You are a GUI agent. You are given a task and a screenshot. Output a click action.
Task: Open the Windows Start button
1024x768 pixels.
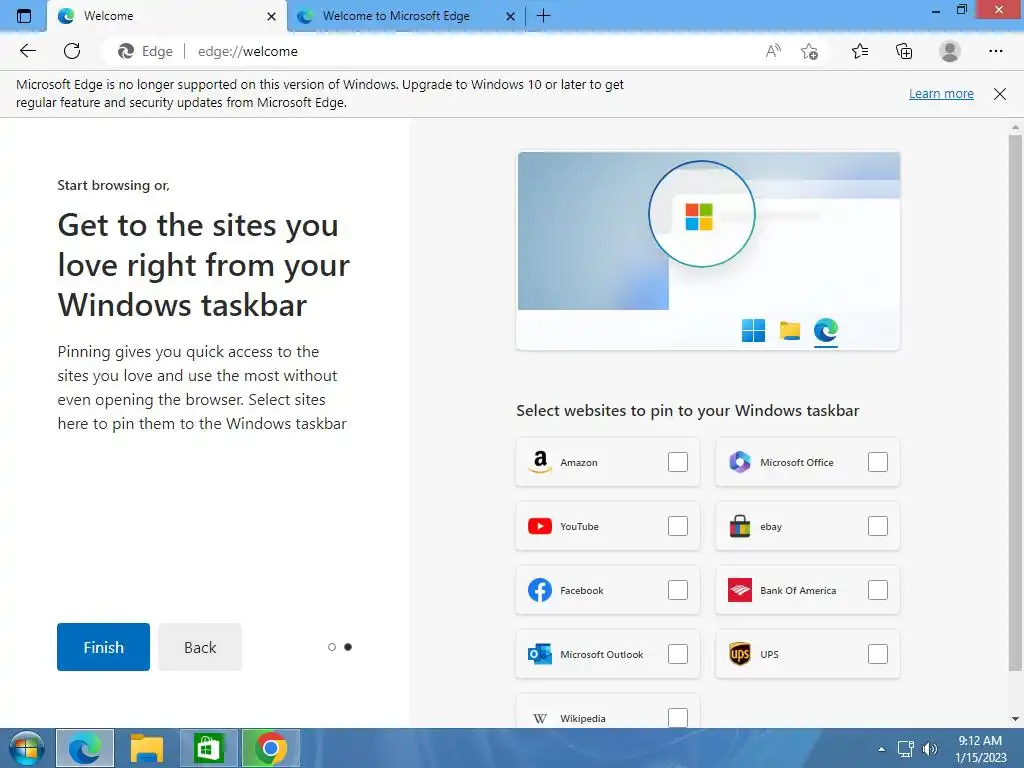(26, 748)
